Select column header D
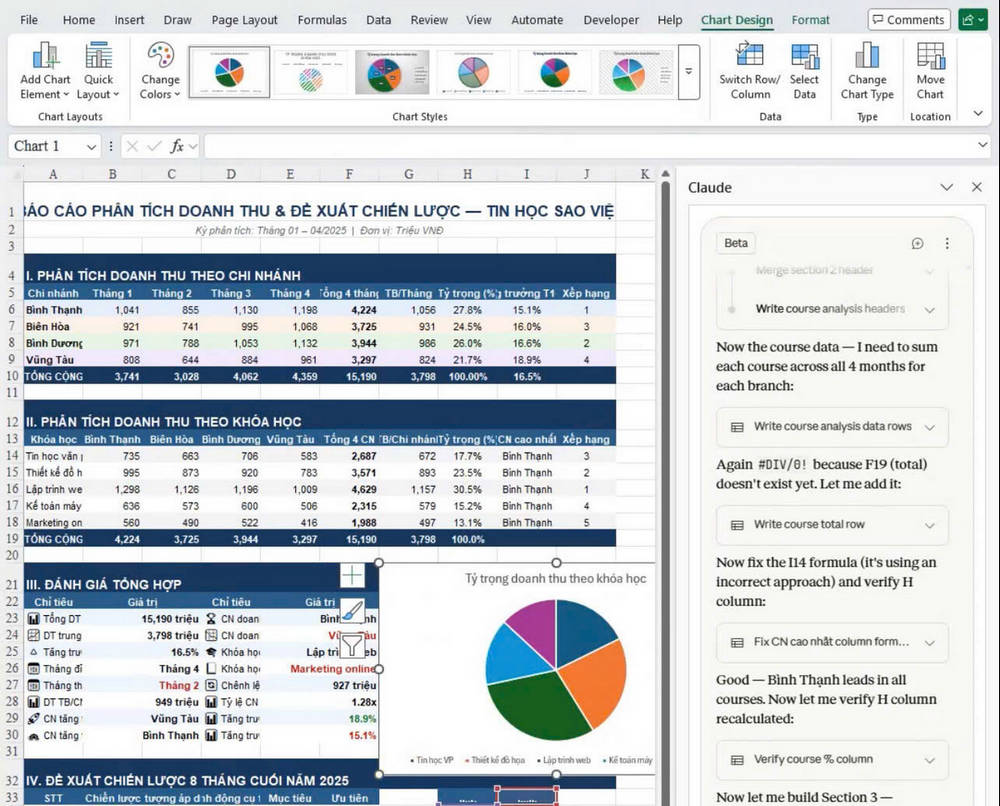 pos(231,174)
